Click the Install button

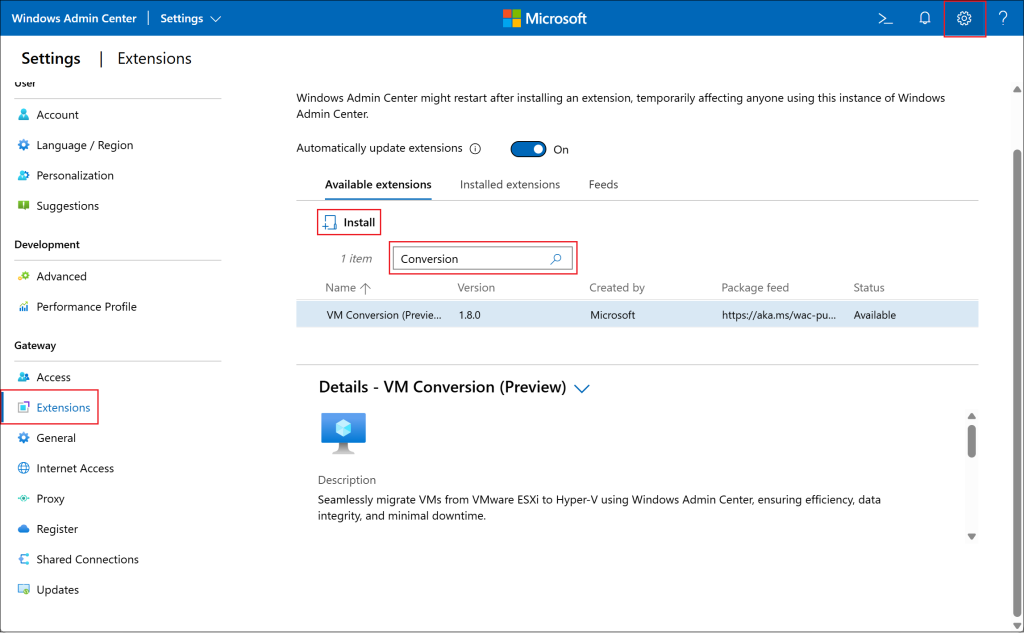point(348,221)
